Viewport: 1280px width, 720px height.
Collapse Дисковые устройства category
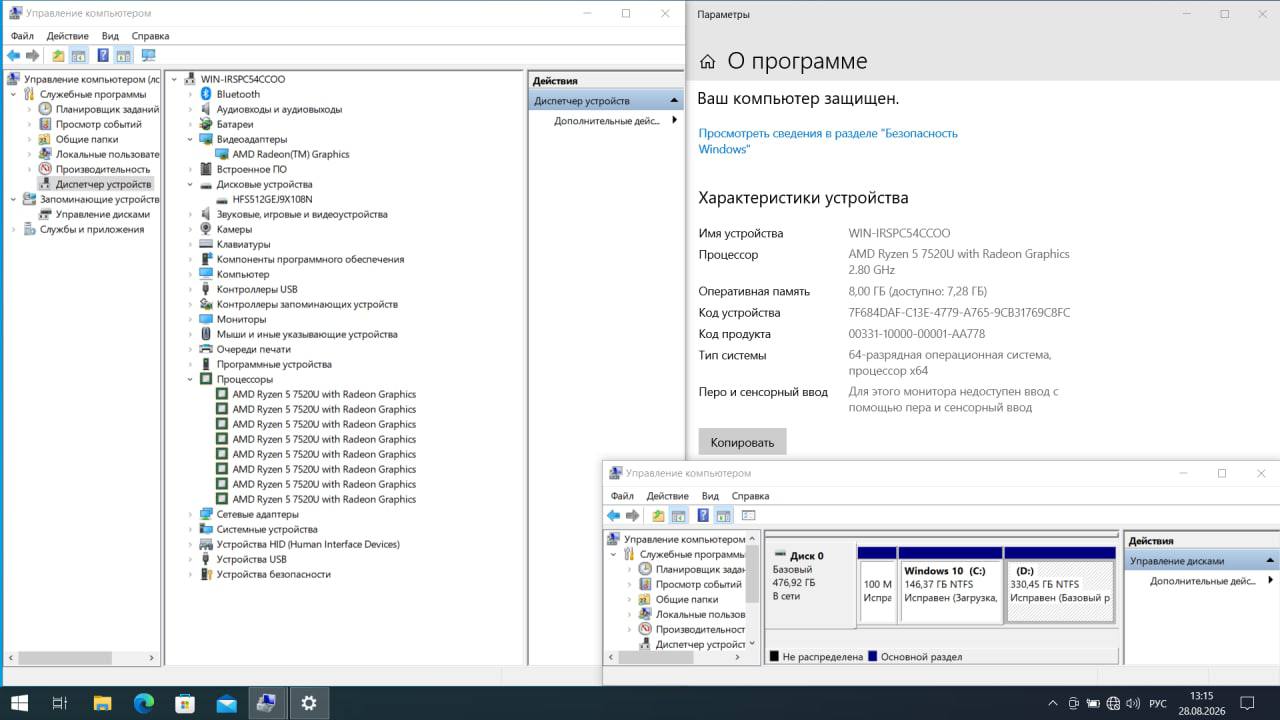click(191, 184)
